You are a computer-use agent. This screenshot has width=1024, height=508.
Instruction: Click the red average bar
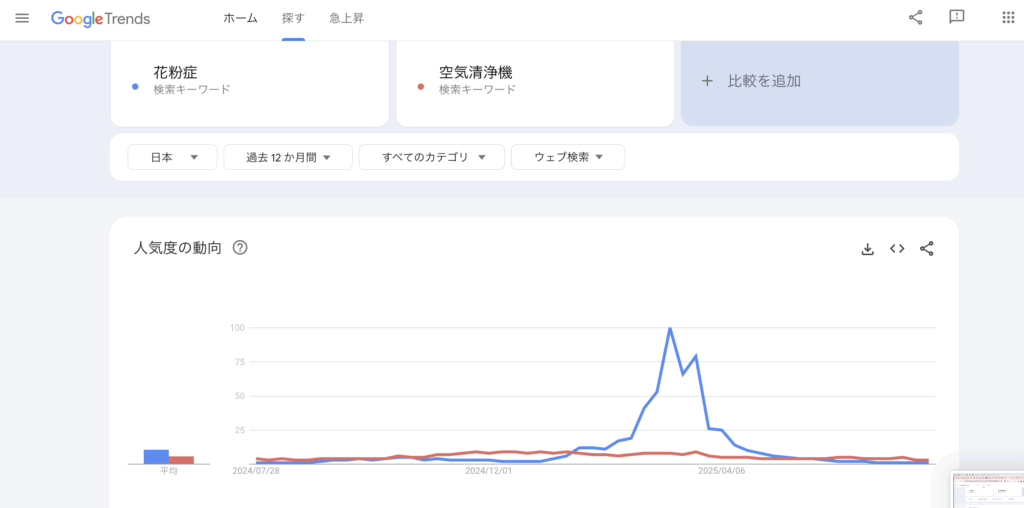coord(182,460)
